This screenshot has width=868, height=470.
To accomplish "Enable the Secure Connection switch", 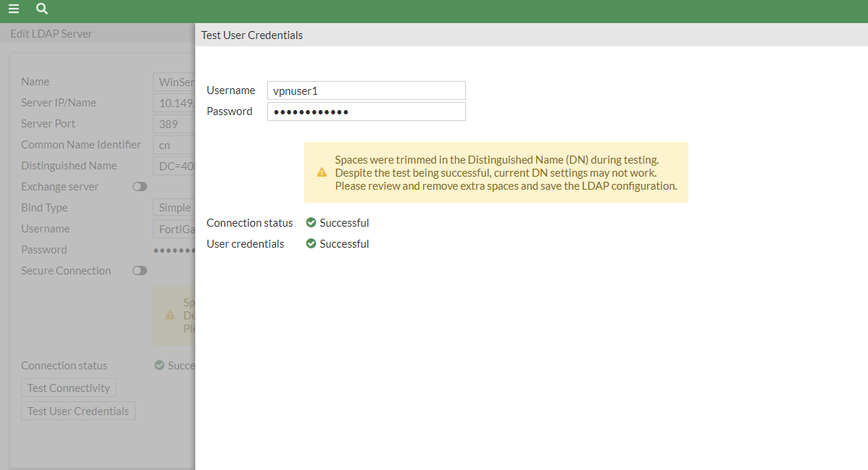I will [x=139, y=271].
